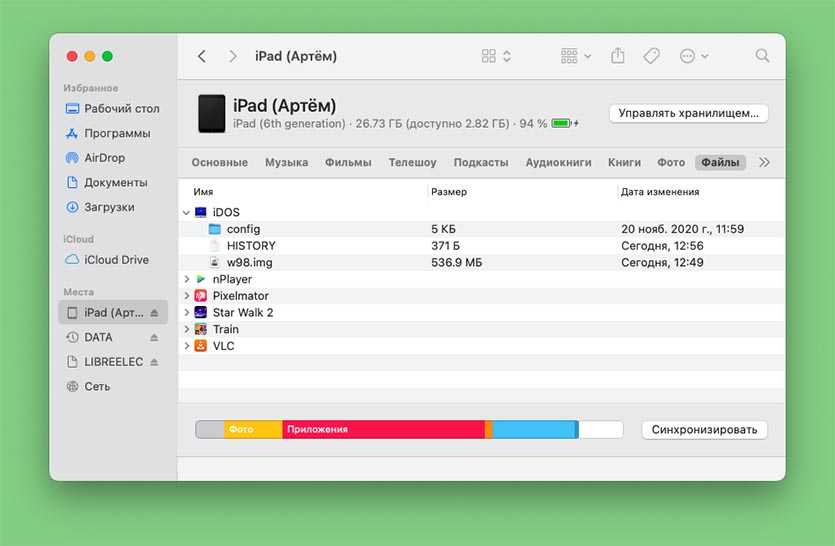Eject the DATA volume
The image size is (835, 546).
154,338
